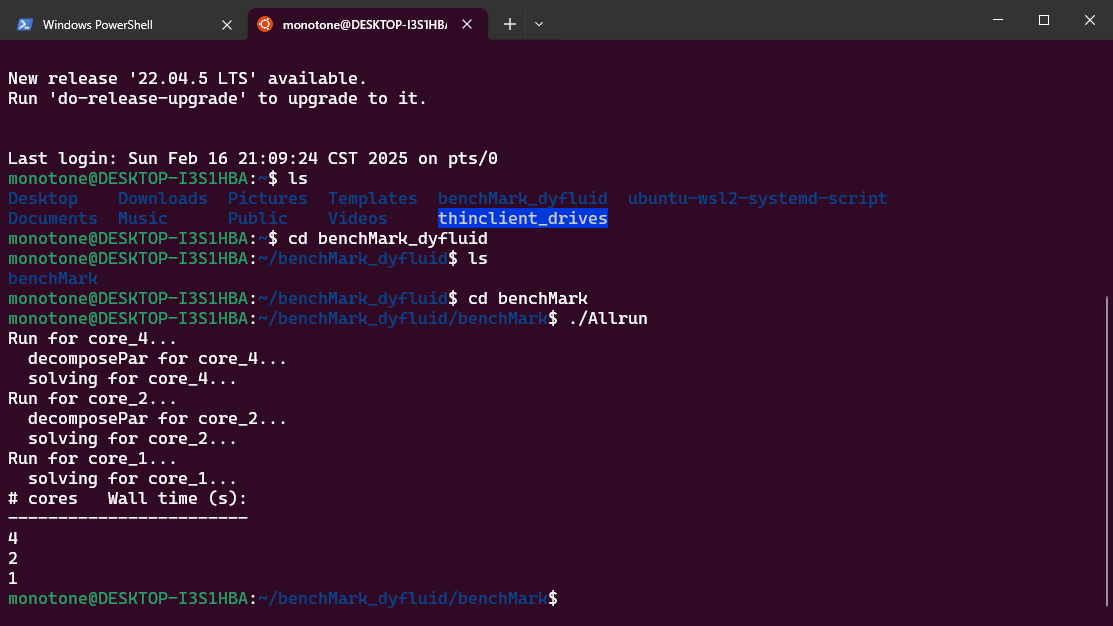
Task: Click the 'cd benchMark_dyfluid' command
Action: 388,238
